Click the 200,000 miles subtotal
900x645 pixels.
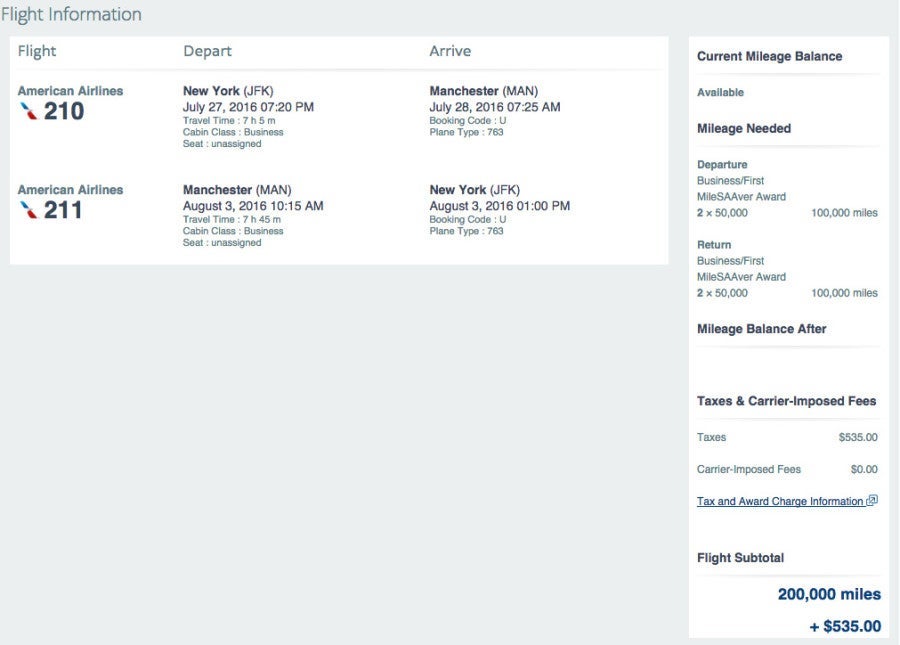point(829,595)
